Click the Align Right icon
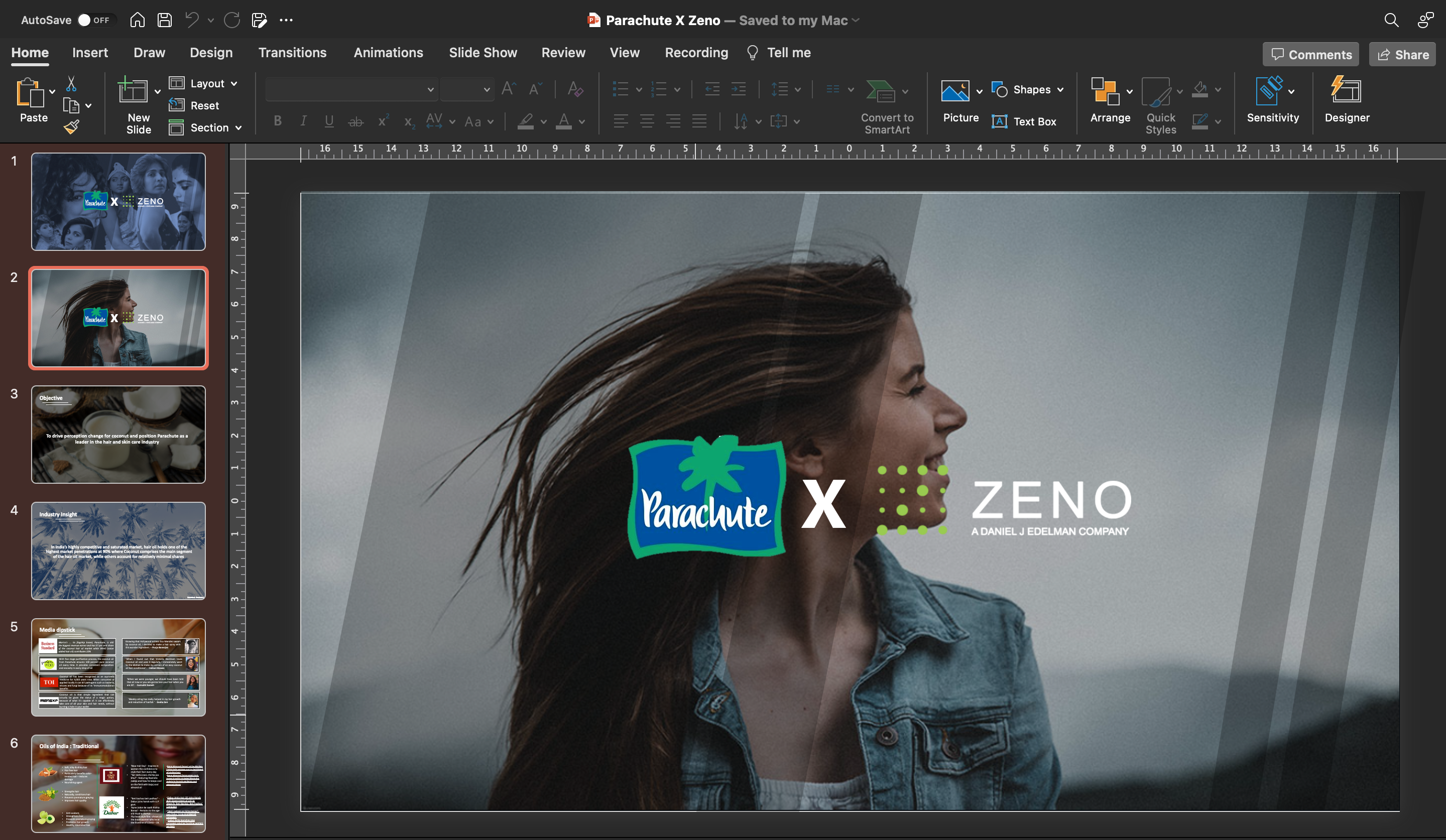Screen dimensions: 1446x840 coord(673,121)
